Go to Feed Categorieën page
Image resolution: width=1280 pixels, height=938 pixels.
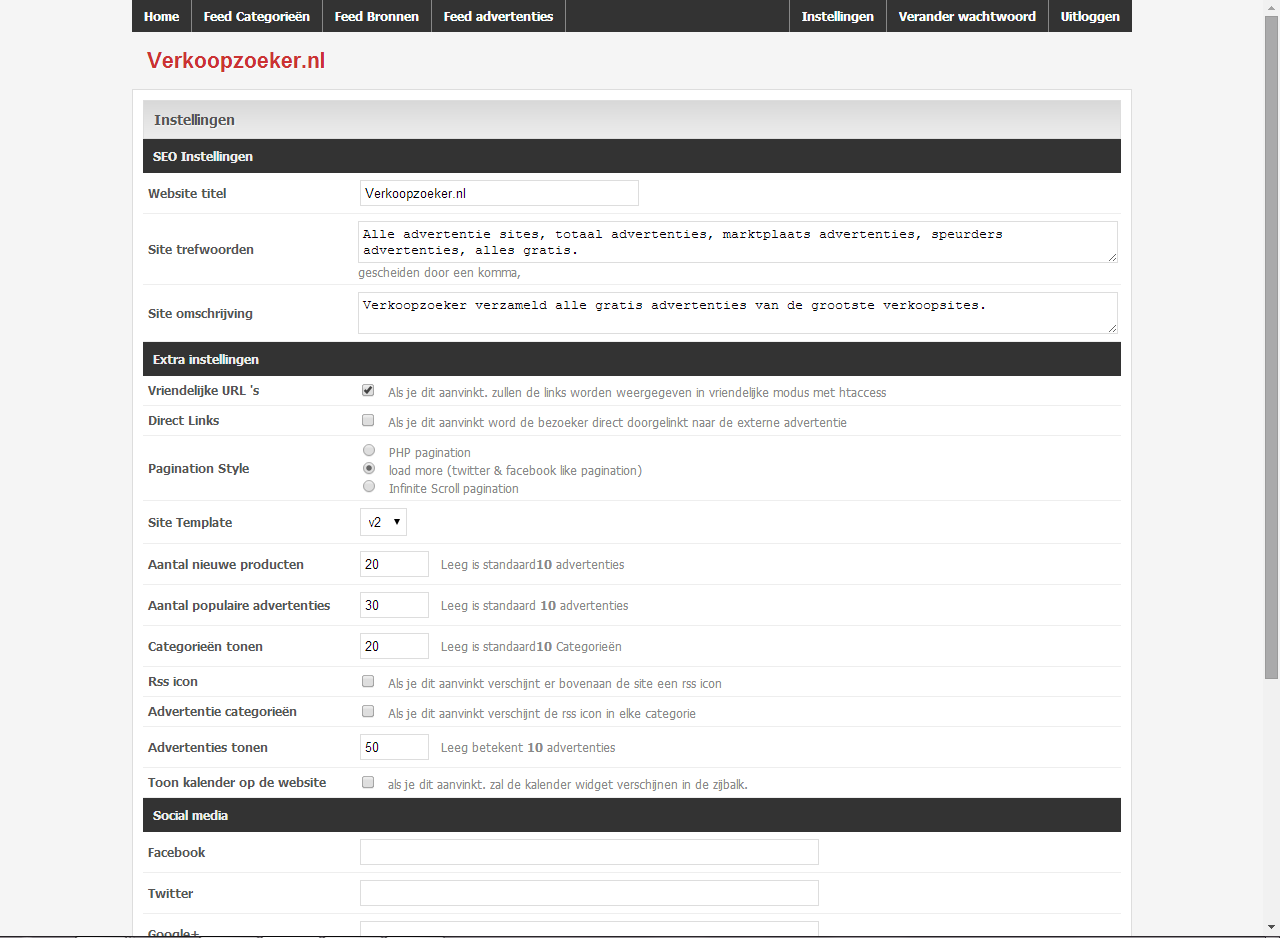click(x=257, y=16)
